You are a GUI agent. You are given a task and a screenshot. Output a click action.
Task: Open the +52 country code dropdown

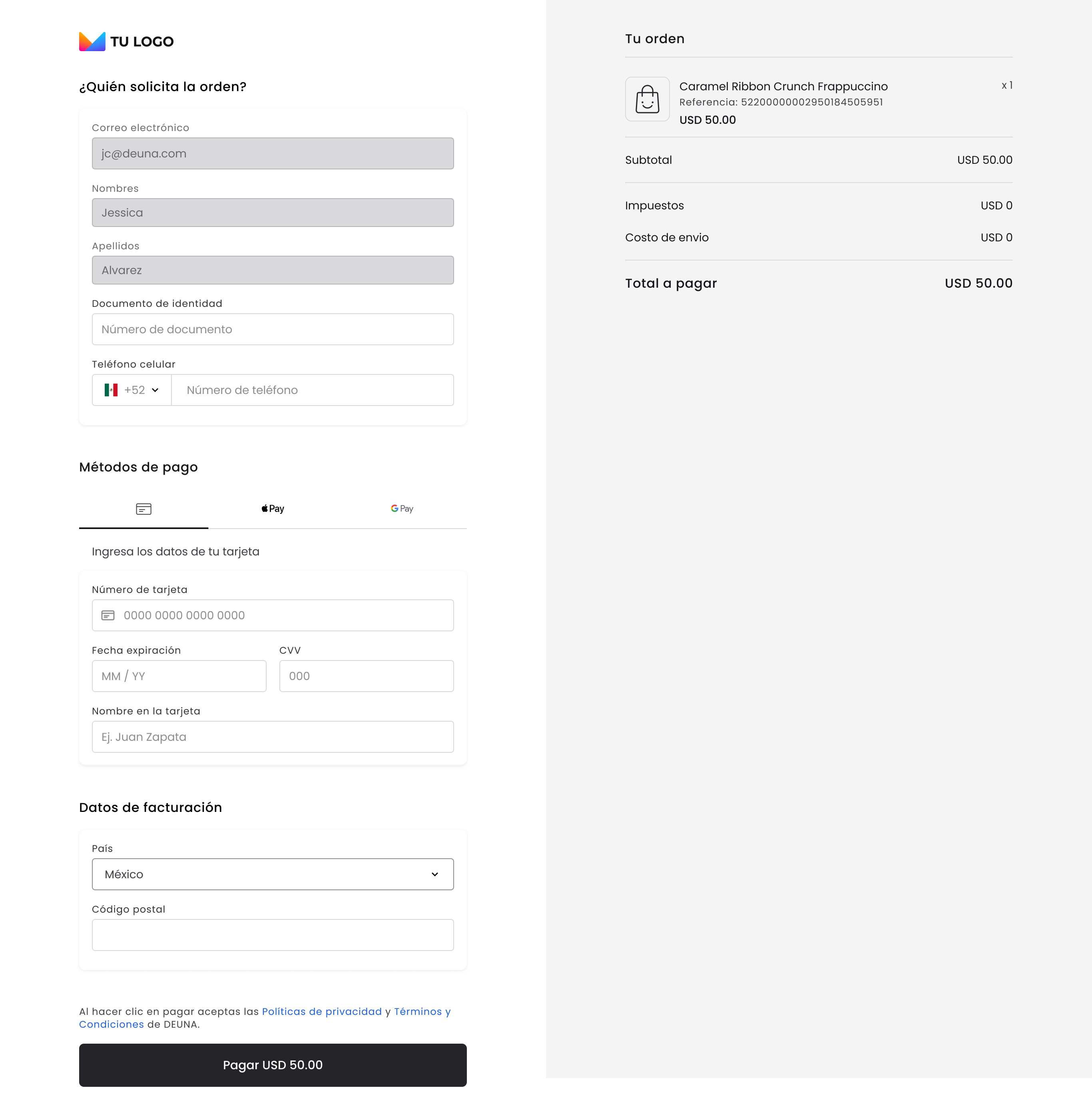tap(132, 390)
